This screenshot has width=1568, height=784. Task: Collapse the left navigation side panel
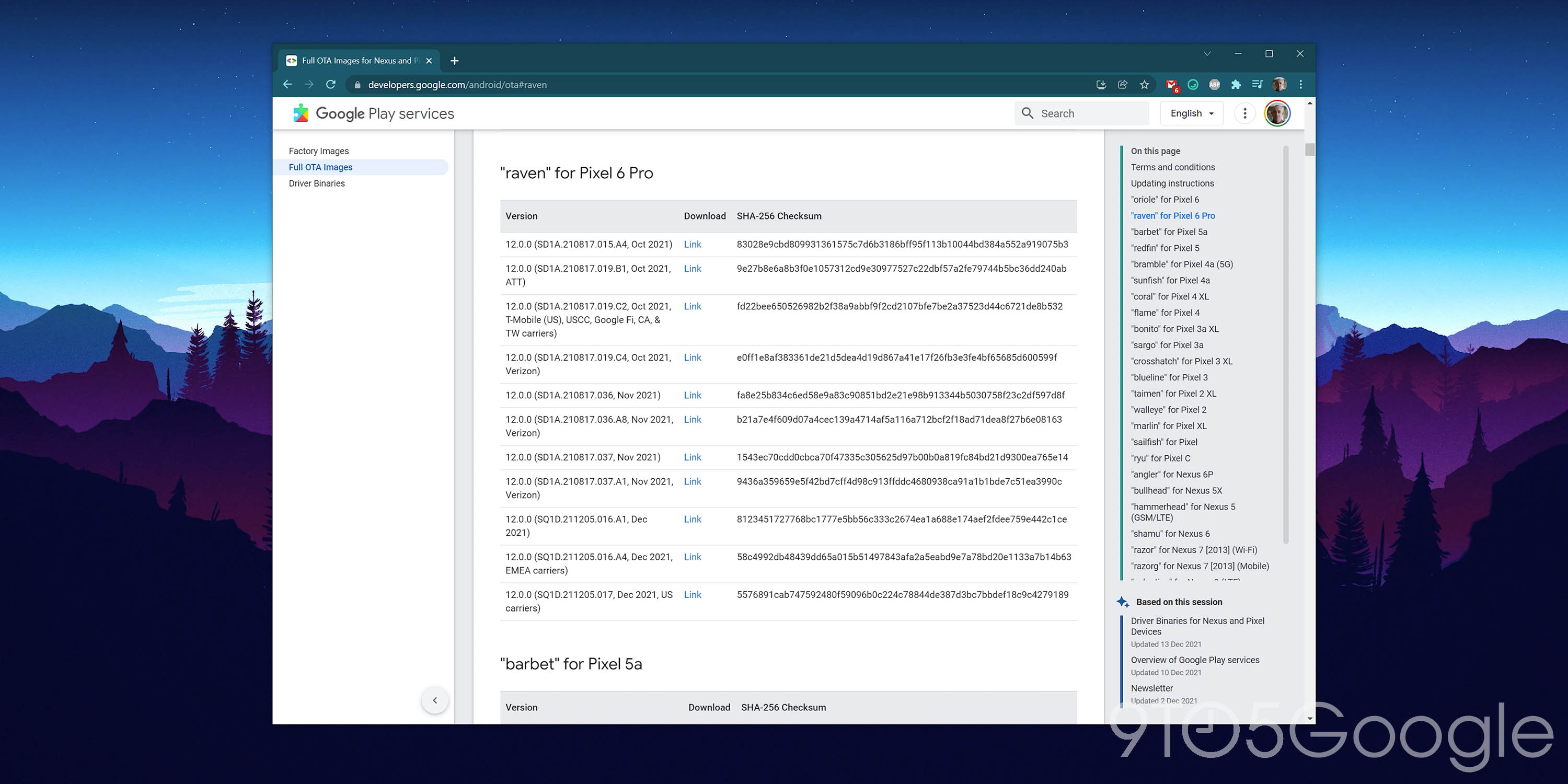[435, 700]
